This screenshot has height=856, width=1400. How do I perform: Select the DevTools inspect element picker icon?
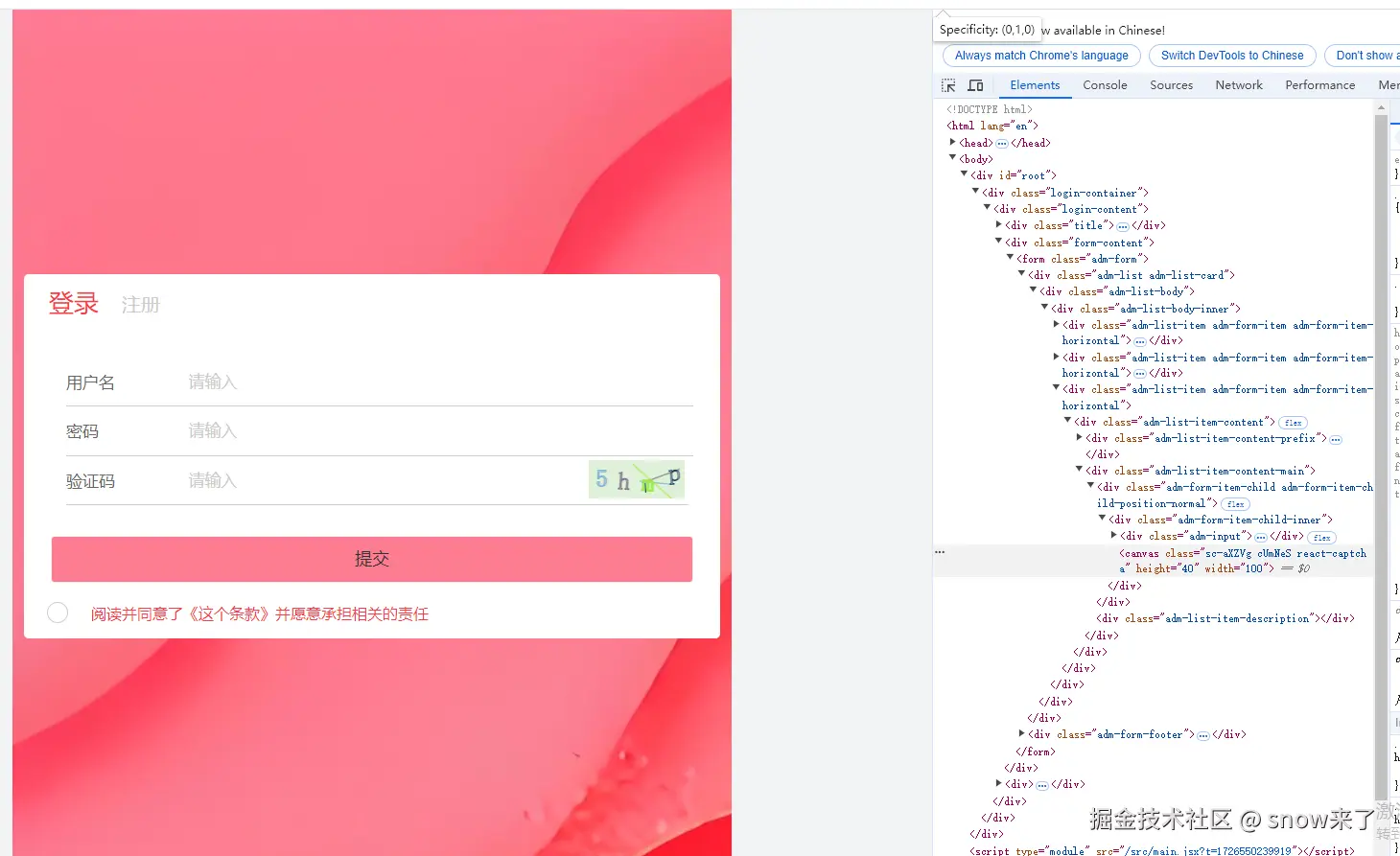pos(948,85)
